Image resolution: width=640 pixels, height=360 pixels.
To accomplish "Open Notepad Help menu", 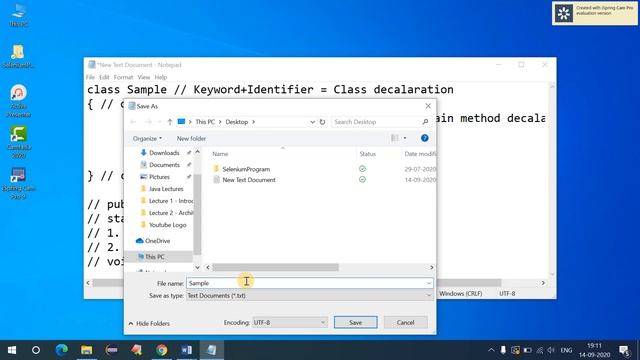I will click(161, 77).
